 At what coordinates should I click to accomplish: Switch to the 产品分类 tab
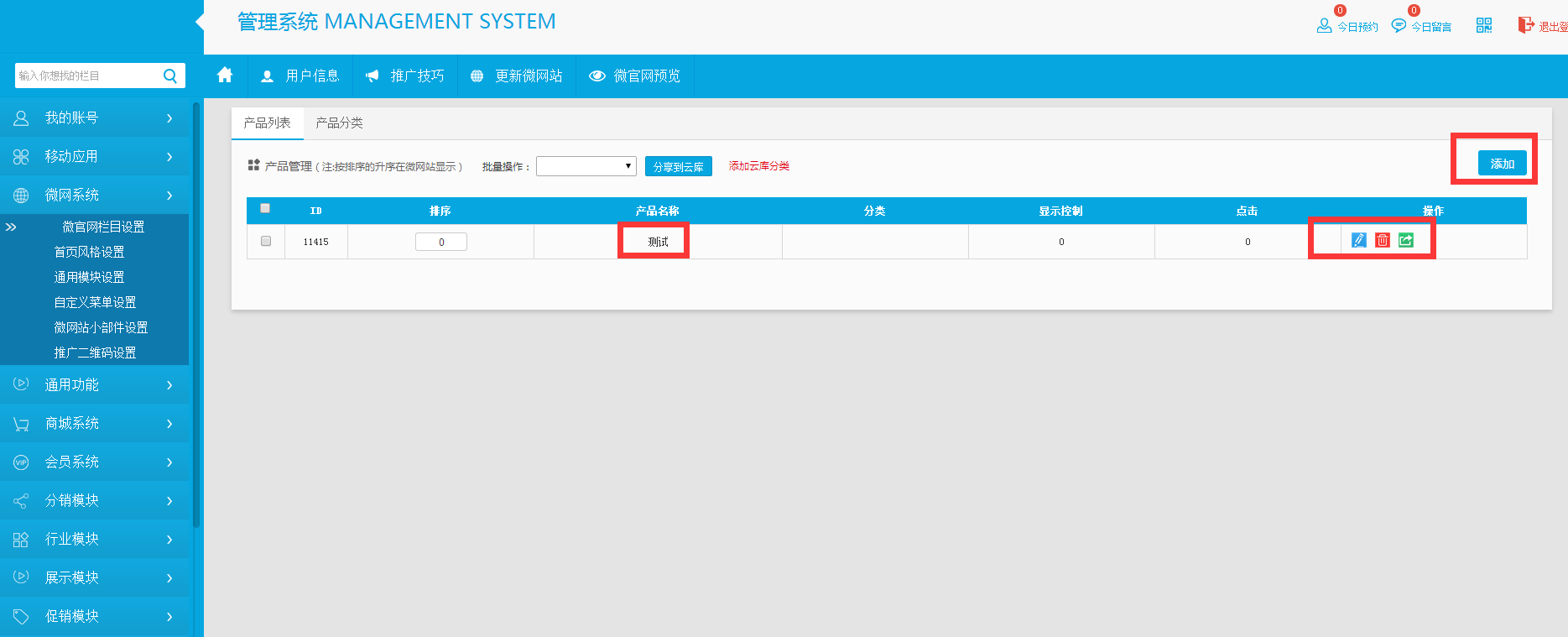[x=339, y=123]
